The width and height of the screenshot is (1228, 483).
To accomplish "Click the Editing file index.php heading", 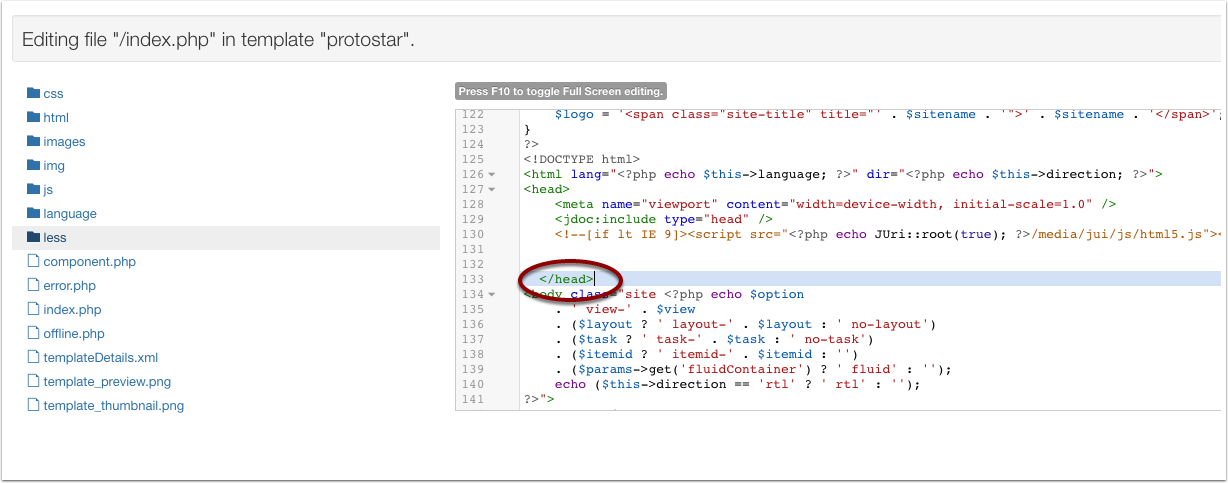I will [x=218, y=41].
